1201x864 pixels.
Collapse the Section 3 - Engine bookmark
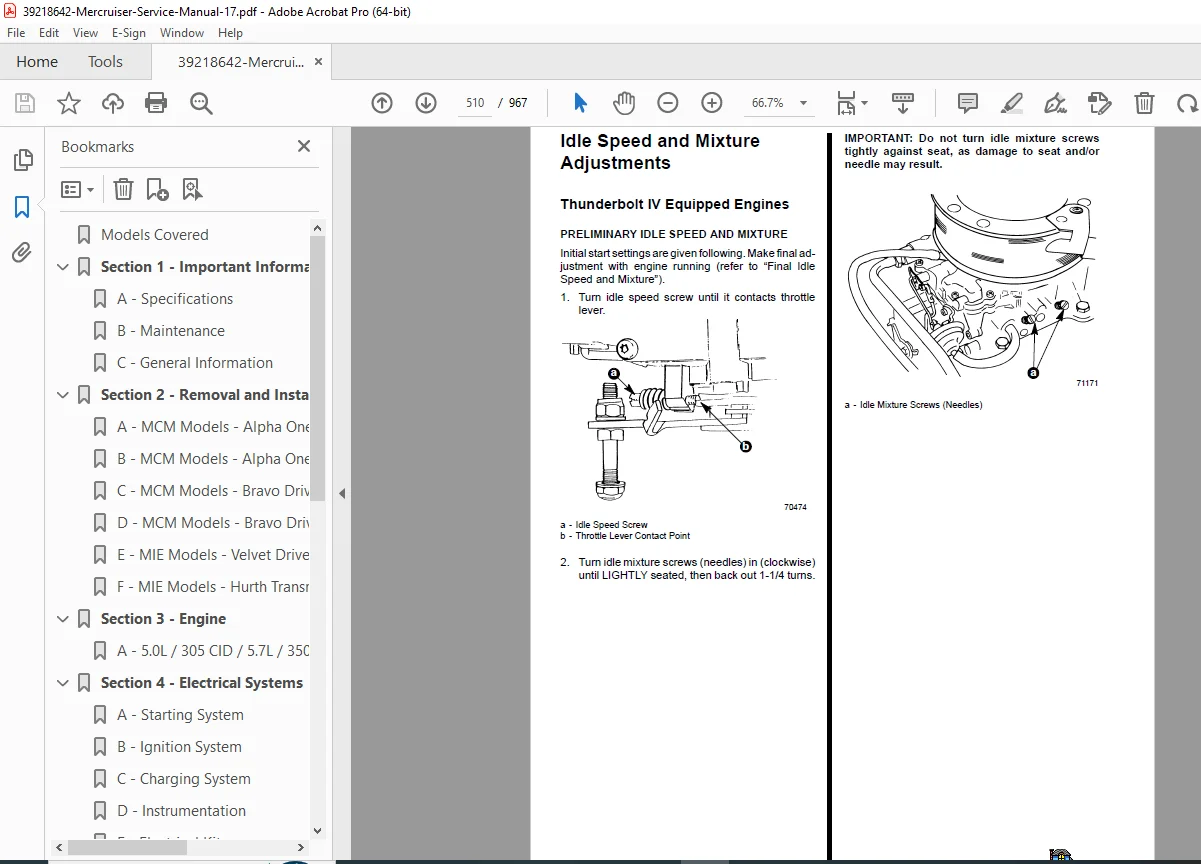(x=63, y=619)
